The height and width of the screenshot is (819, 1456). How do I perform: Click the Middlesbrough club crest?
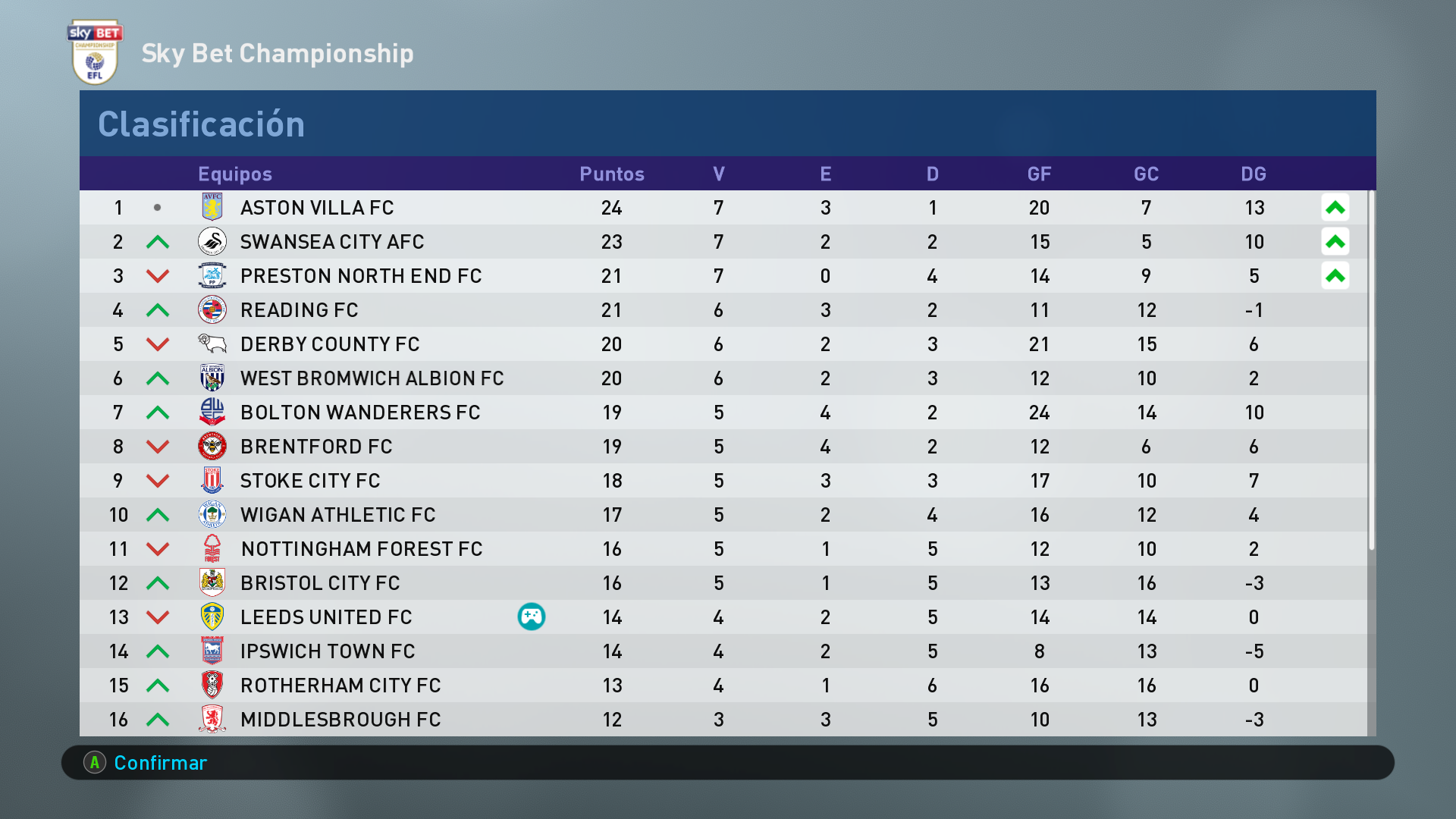(x=212, y=719)
